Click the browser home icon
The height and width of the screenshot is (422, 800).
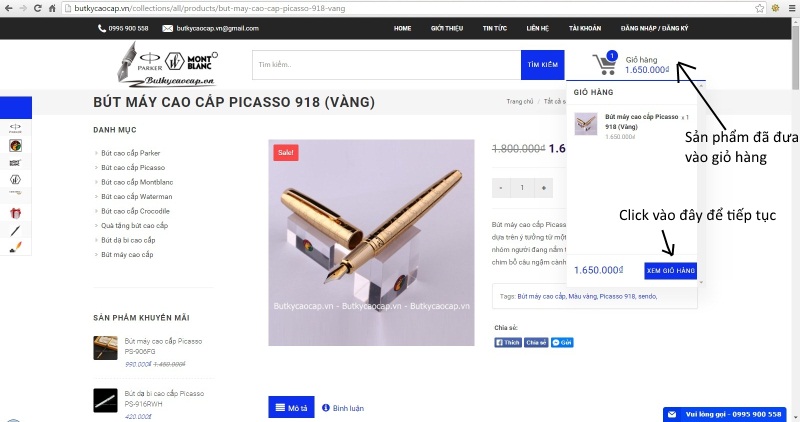click(x=52, y=8)
